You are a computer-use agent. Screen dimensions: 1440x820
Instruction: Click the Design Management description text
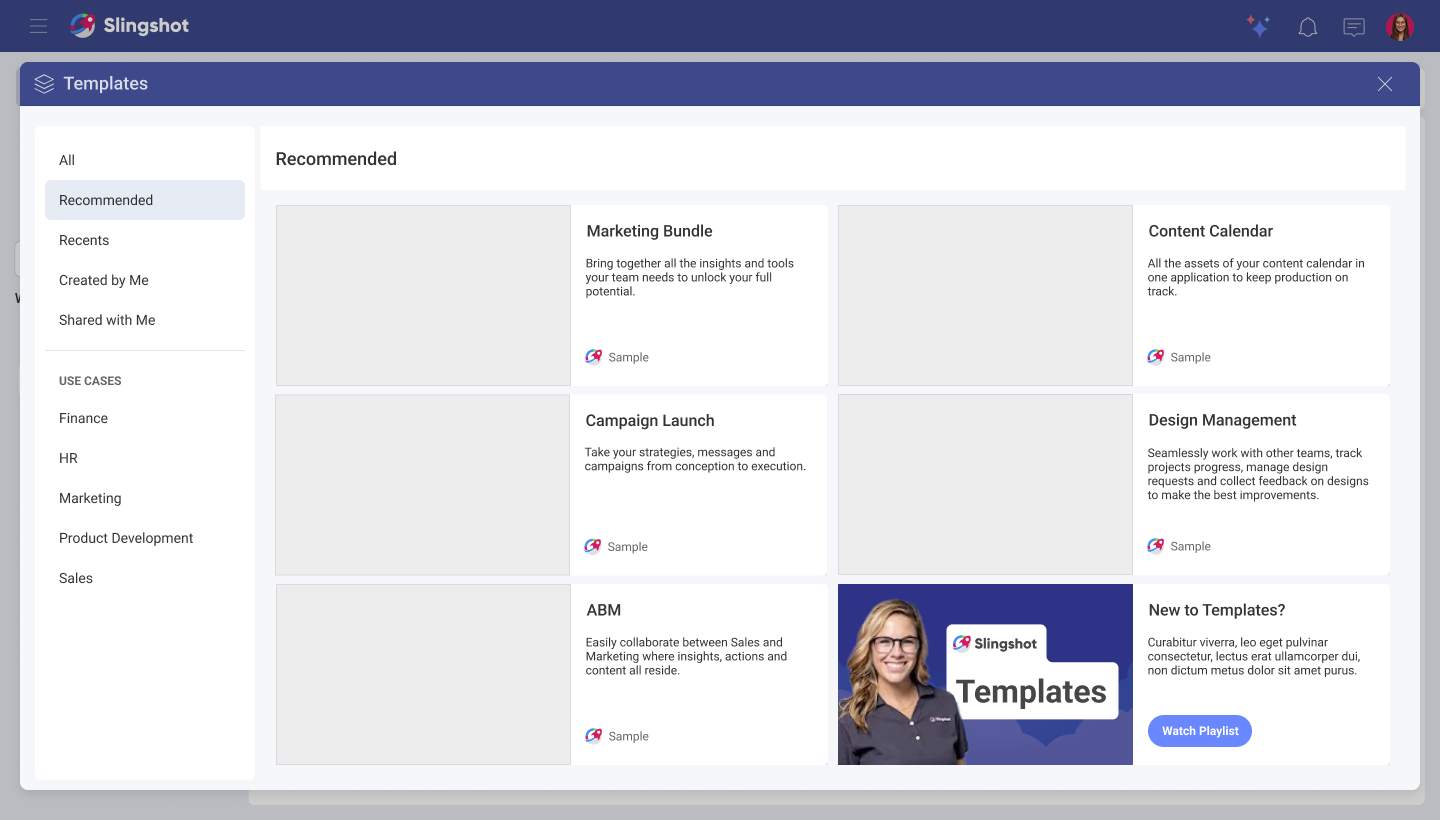click(x=1258, y=474)
